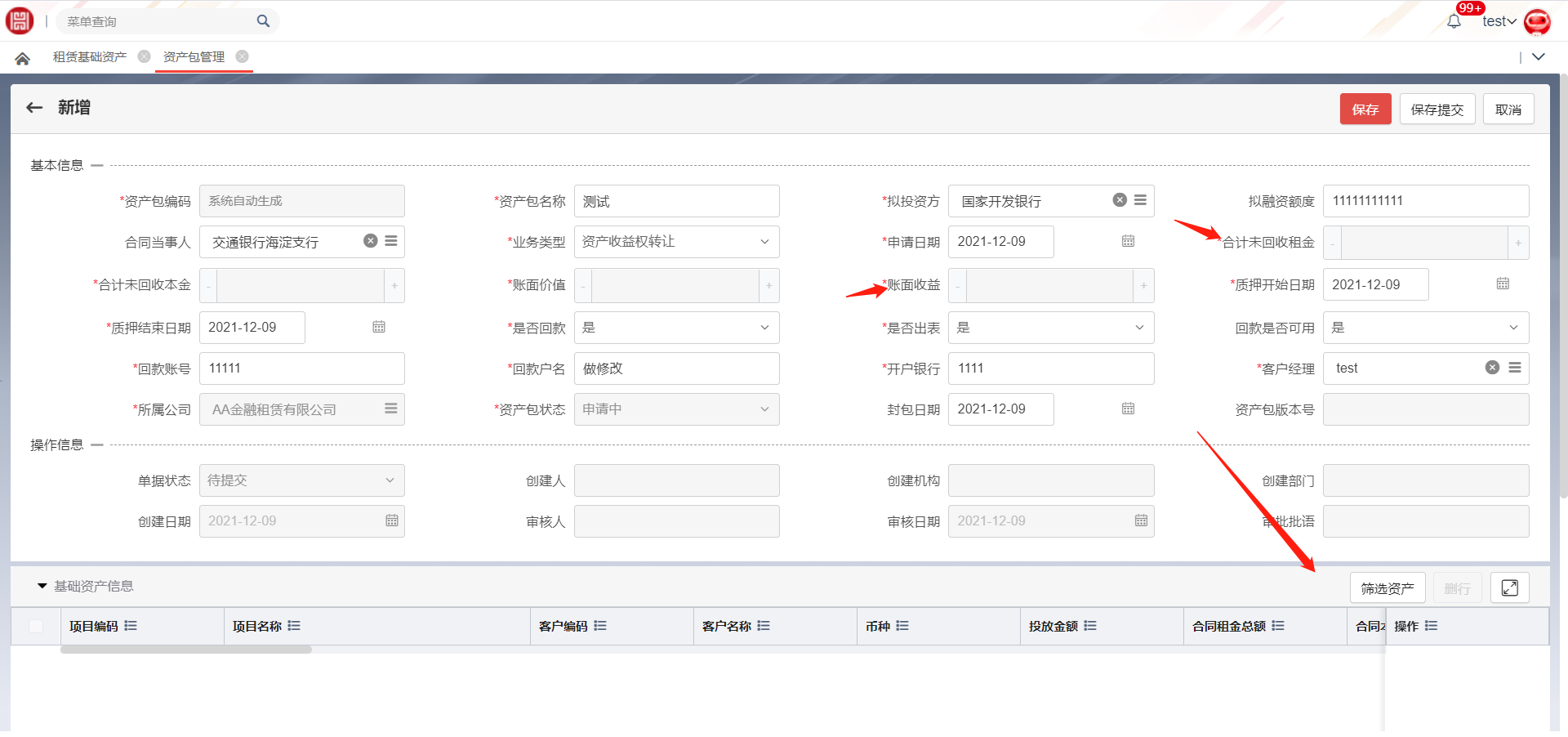Image resolution: width=1568 pixels, height=737 pixels.
Task: Open the 合同租金总额 column menu icon
Action: (x=1278, y=626)
